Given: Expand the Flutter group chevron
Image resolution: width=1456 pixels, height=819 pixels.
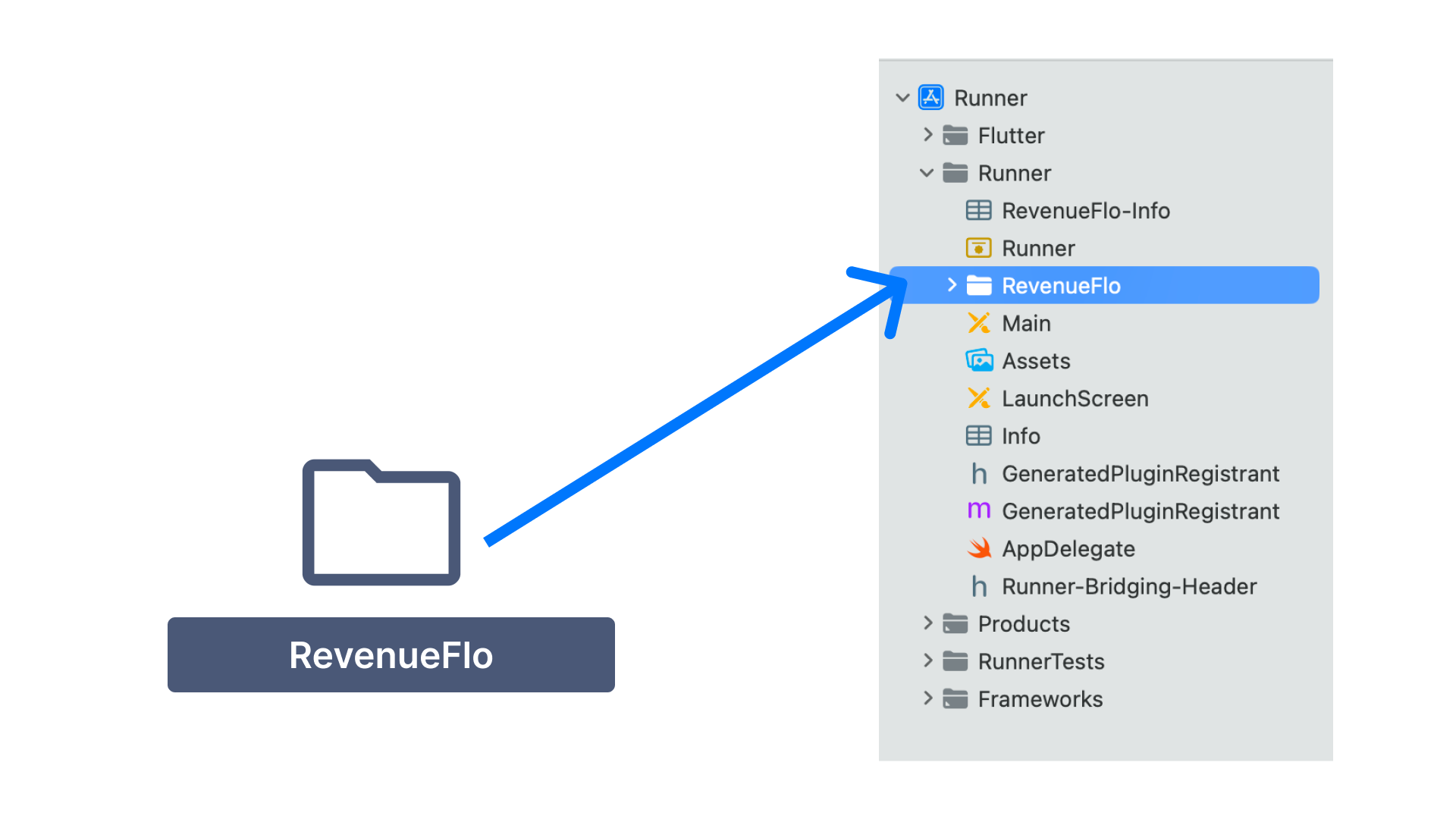Looking at the screenshot, I should coord(927,135).
